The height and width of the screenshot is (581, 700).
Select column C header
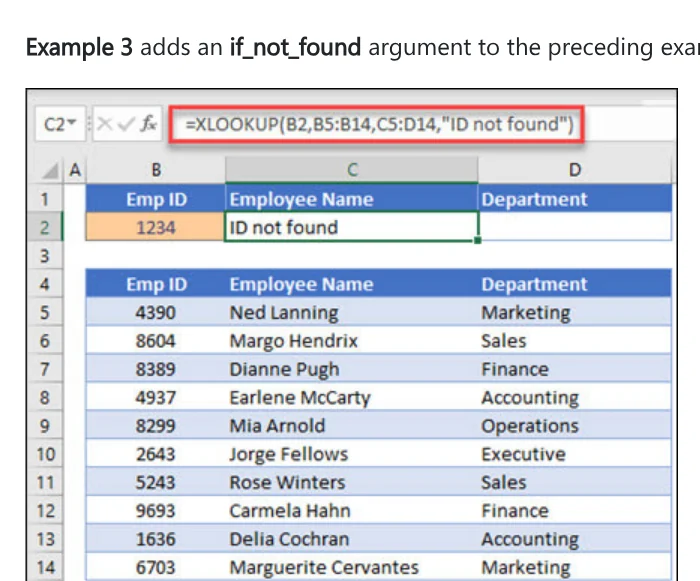pyautogui.click(x=352, y=170)
